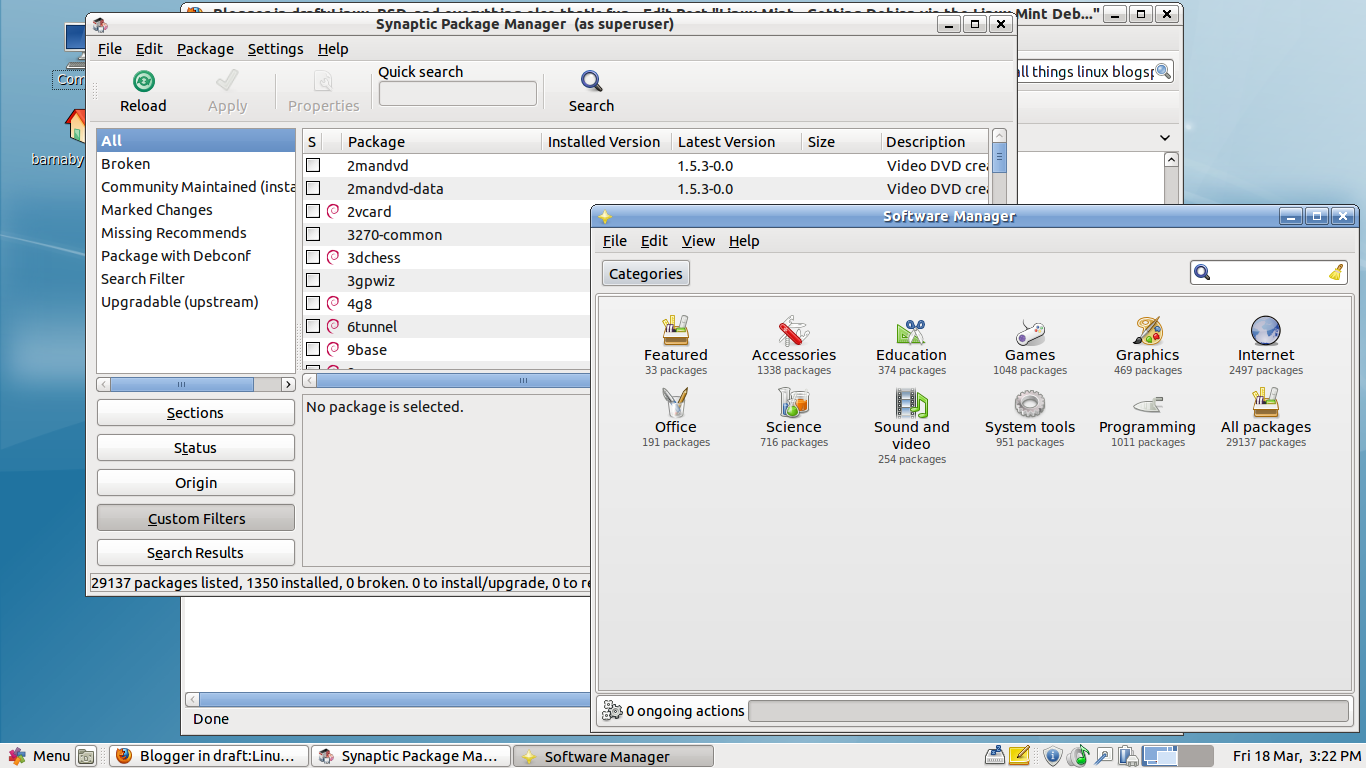Click the Debian swirl icon beside 3dchess
Screen dimensions: 1366x768
coord(333,257)
